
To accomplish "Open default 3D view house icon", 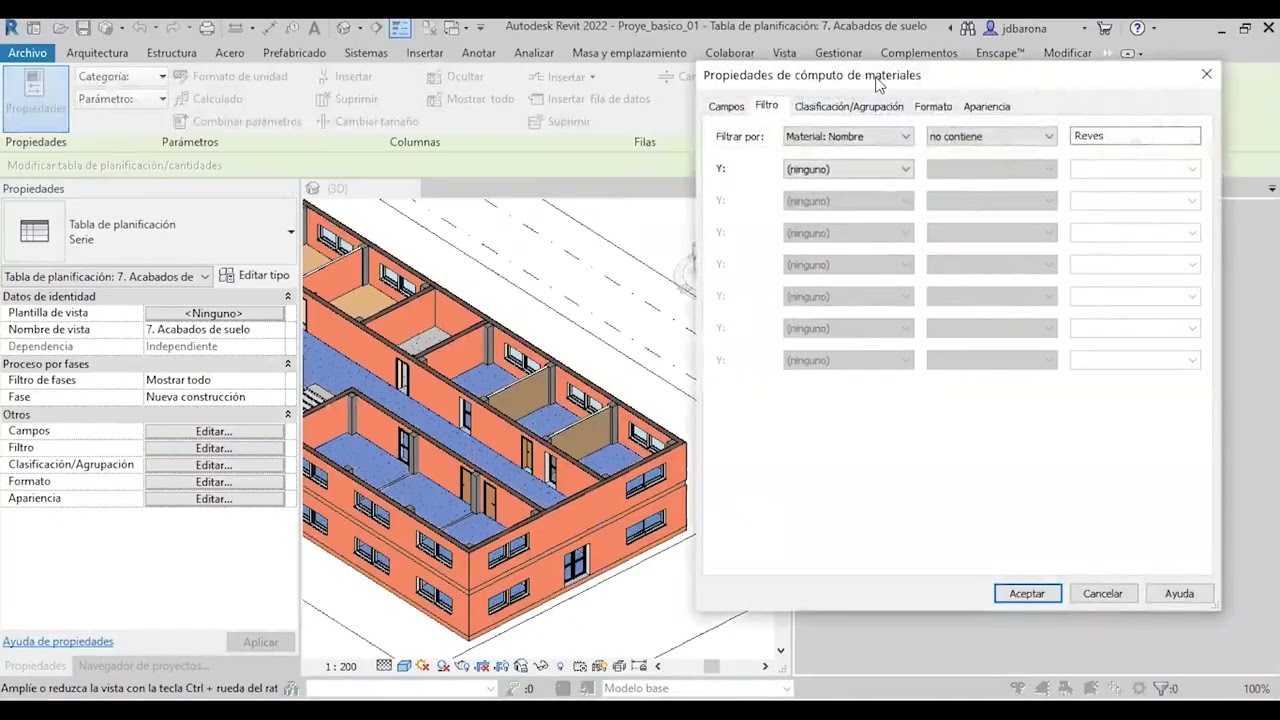I will (x=344, y=28).
